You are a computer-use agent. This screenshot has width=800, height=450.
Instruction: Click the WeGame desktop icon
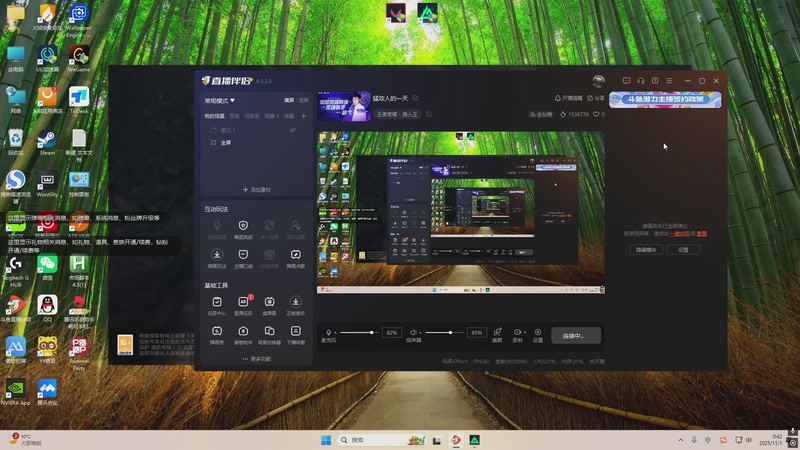pos(79,58)
